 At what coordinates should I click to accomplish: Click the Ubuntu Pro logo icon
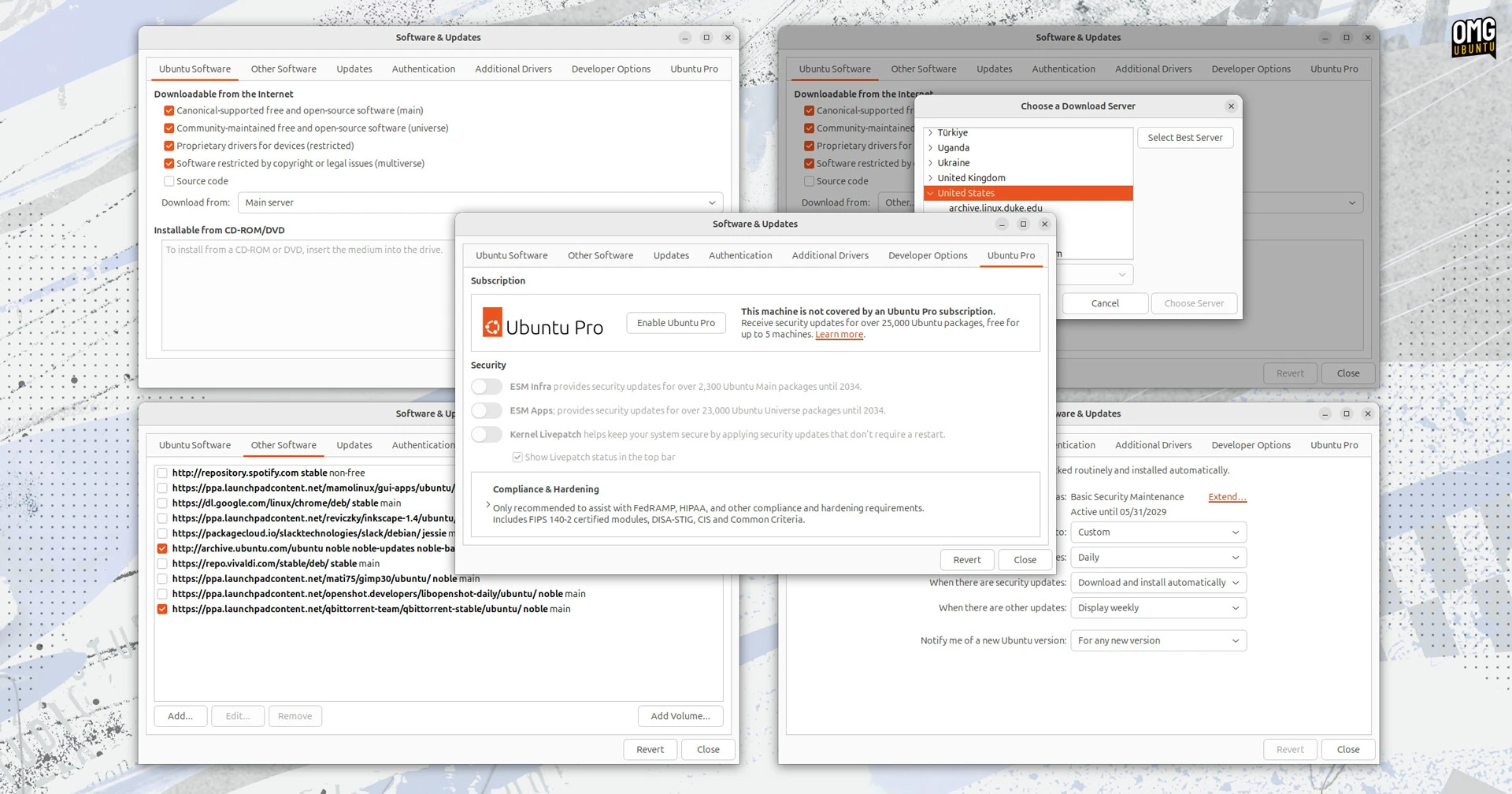pyautogui.click(x=492, y=323)
